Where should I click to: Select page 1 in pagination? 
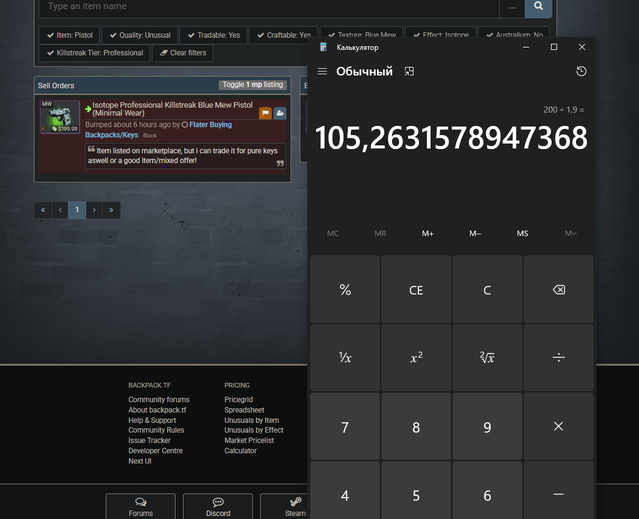(x=77, y=210)
